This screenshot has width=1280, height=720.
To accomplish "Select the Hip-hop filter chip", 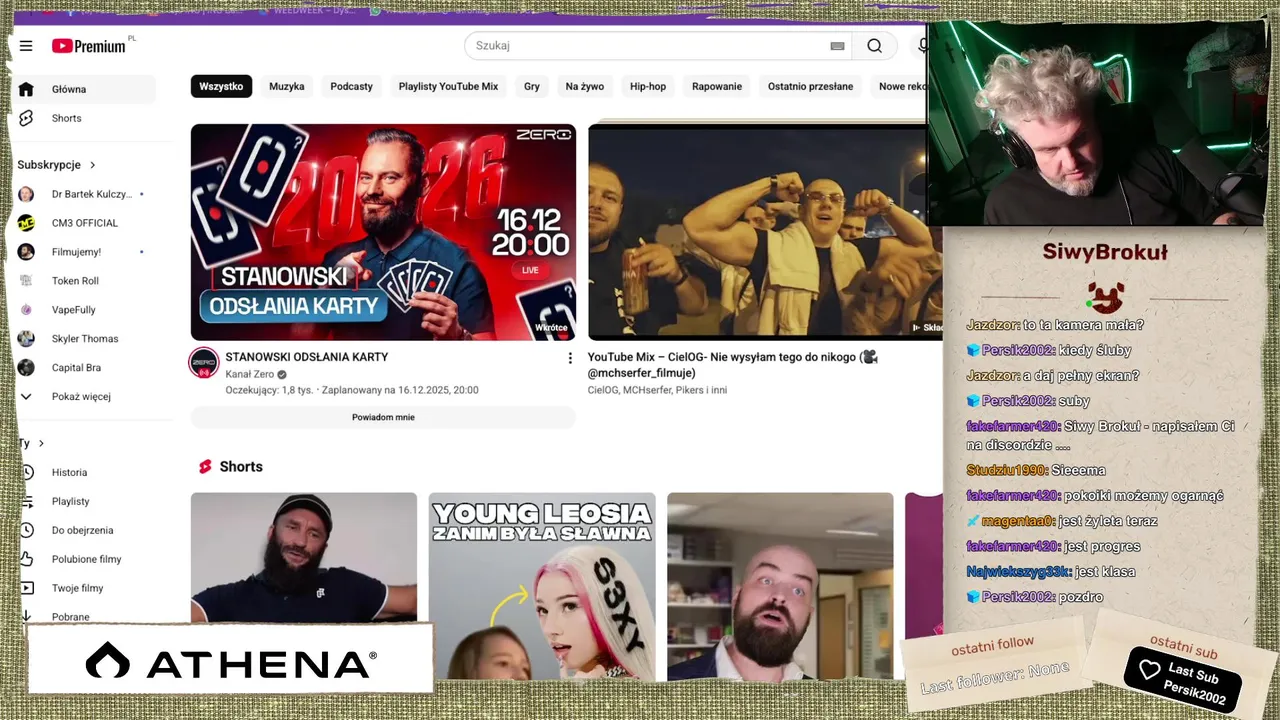I will (x=648, y=86).
